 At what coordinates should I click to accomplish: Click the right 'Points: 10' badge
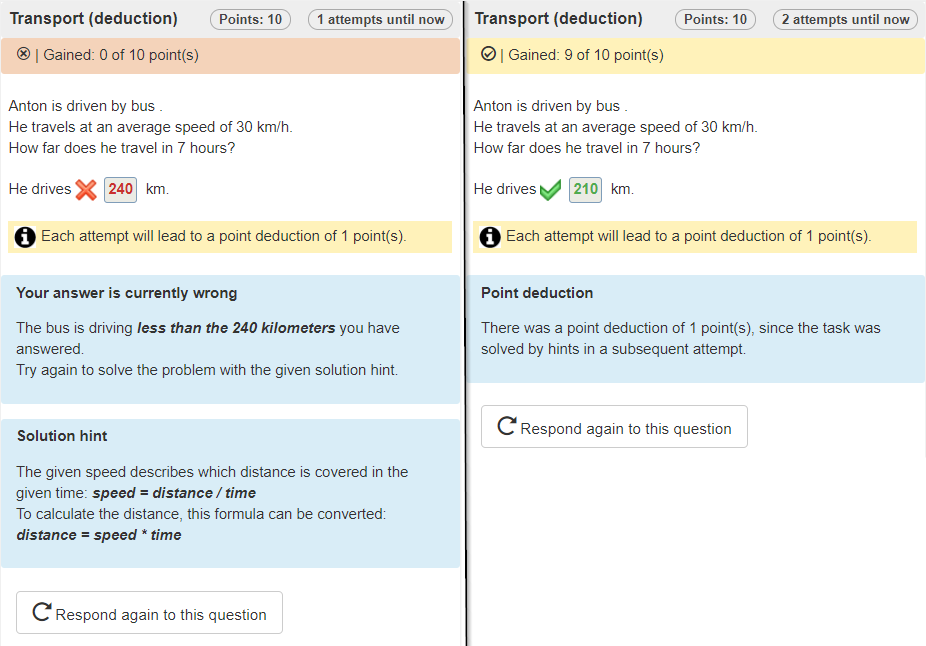point(715,19)
